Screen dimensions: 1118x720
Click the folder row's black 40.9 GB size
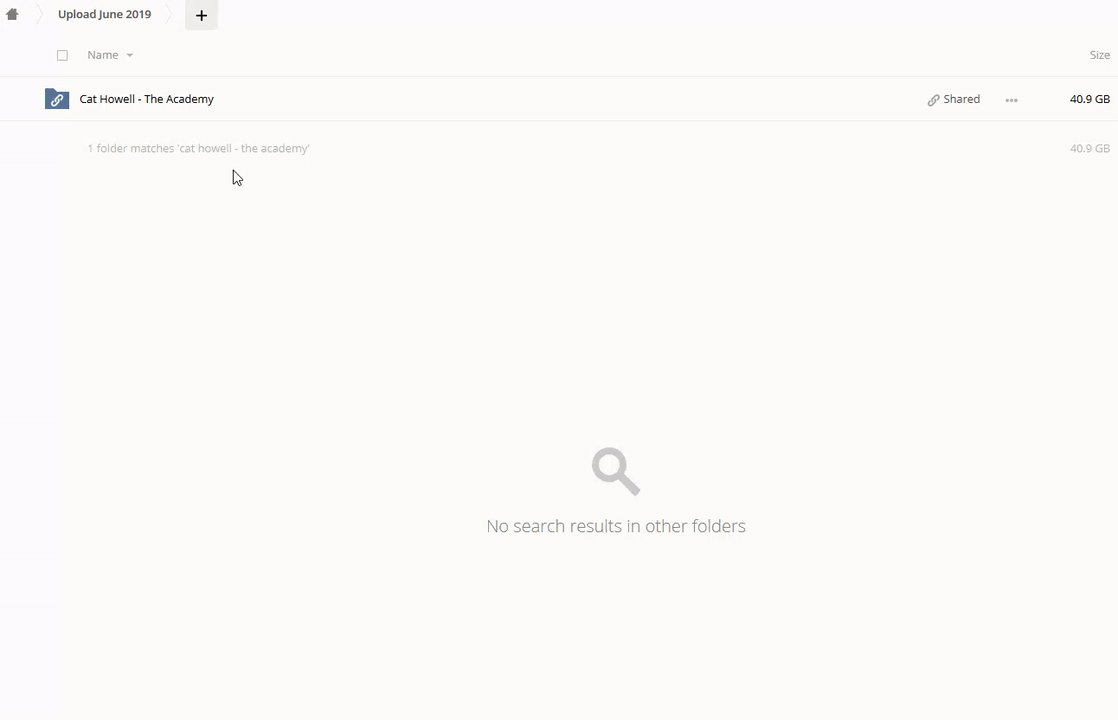(x=1089, y=99)
